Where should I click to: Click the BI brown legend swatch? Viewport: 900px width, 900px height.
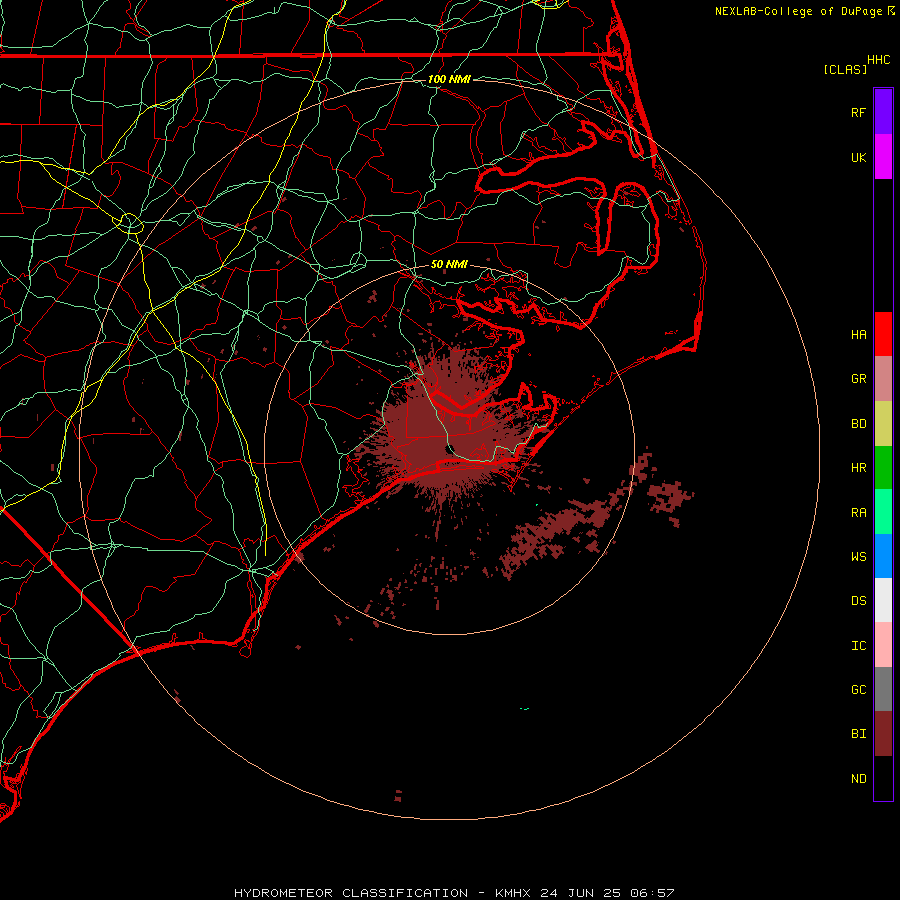point(883,734)
